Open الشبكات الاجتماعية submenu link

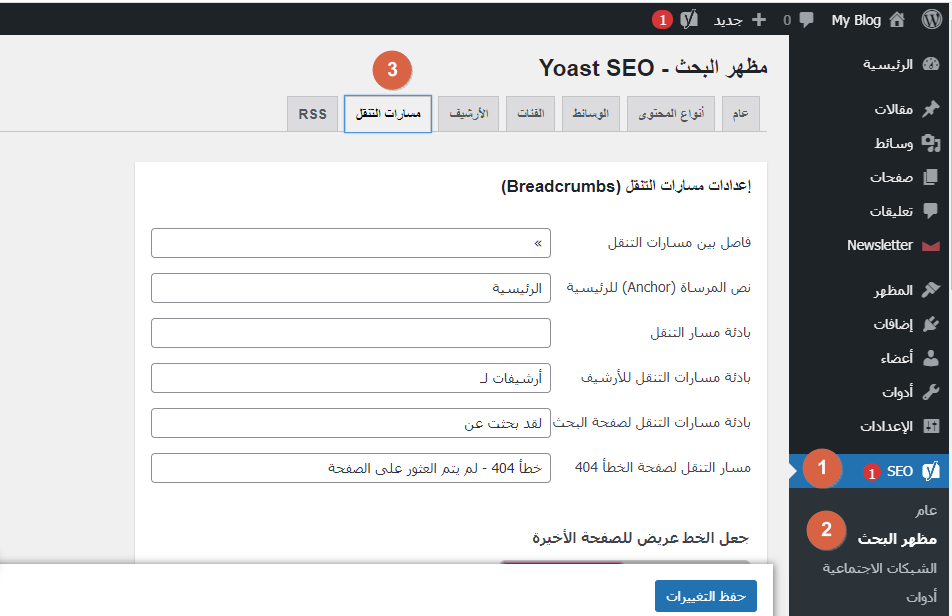pos(879,568)
